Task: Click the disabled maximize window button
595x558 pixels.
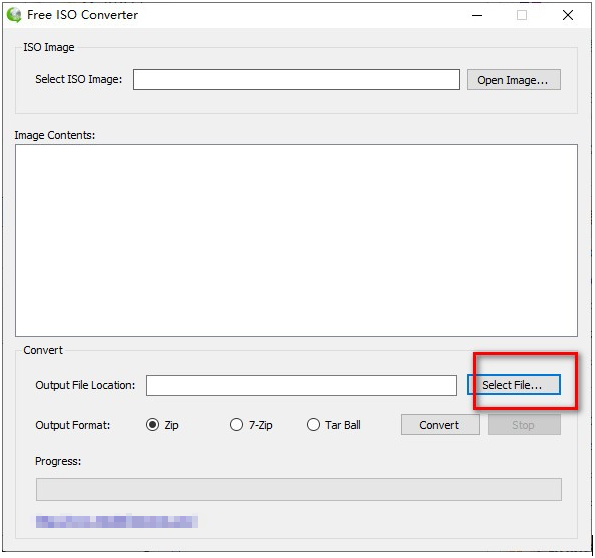Action: coord(522,15)
